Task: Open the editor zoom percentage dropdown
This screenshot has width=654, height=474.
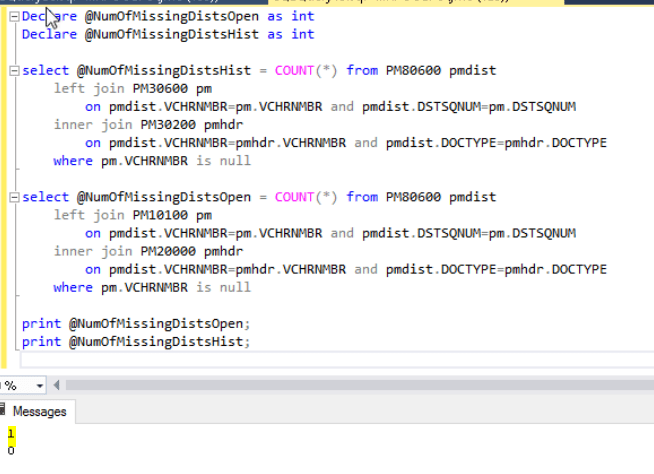Action: pos(40,386)
